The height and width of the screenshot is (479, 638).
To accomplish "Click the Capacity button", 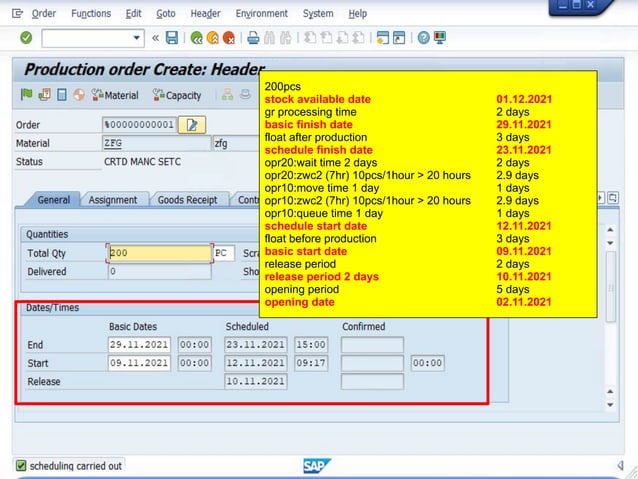I will (177, 96).
